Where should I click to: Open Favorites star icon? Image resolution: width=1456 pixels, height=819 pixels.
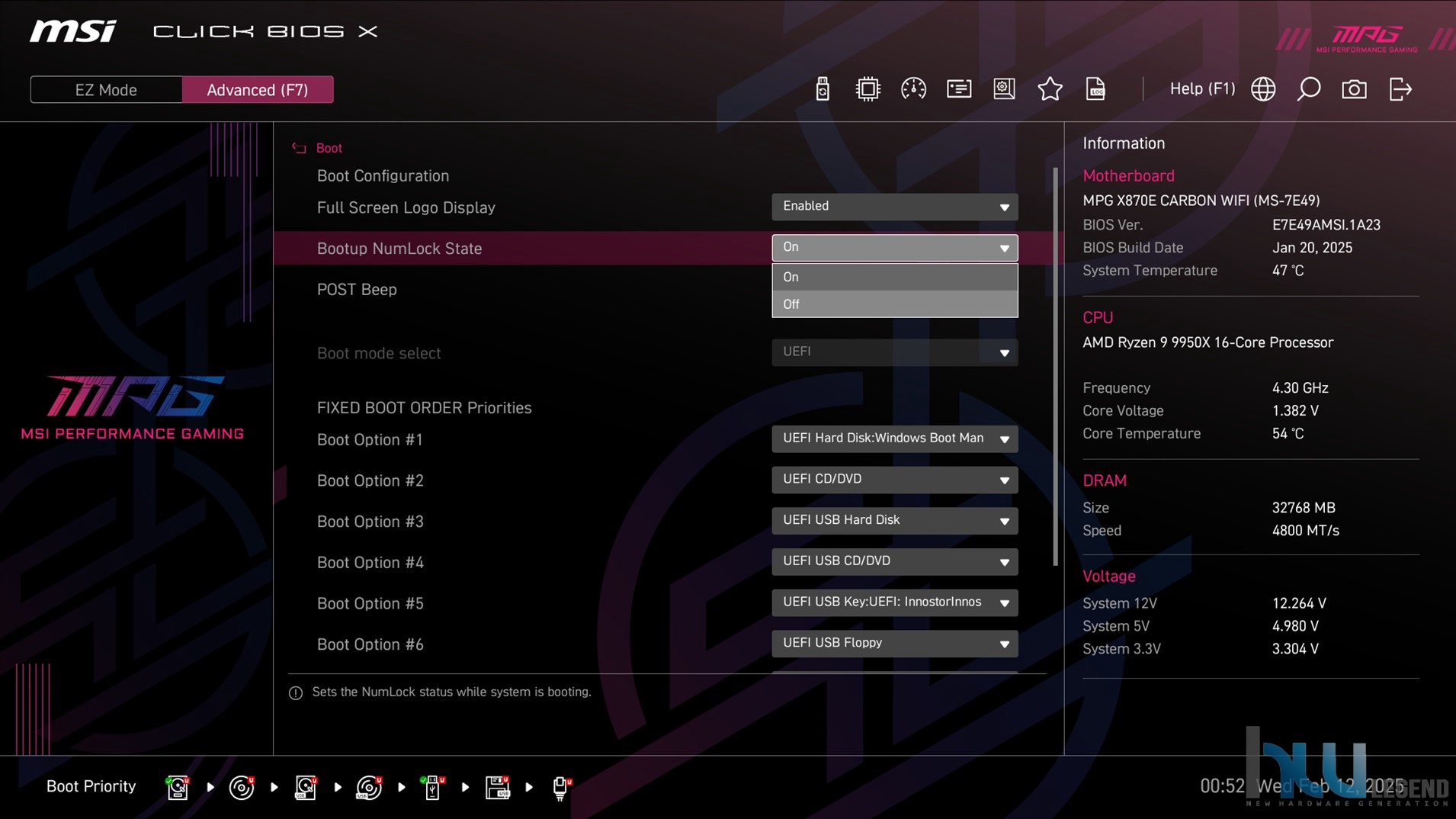tap(1050, 89)
